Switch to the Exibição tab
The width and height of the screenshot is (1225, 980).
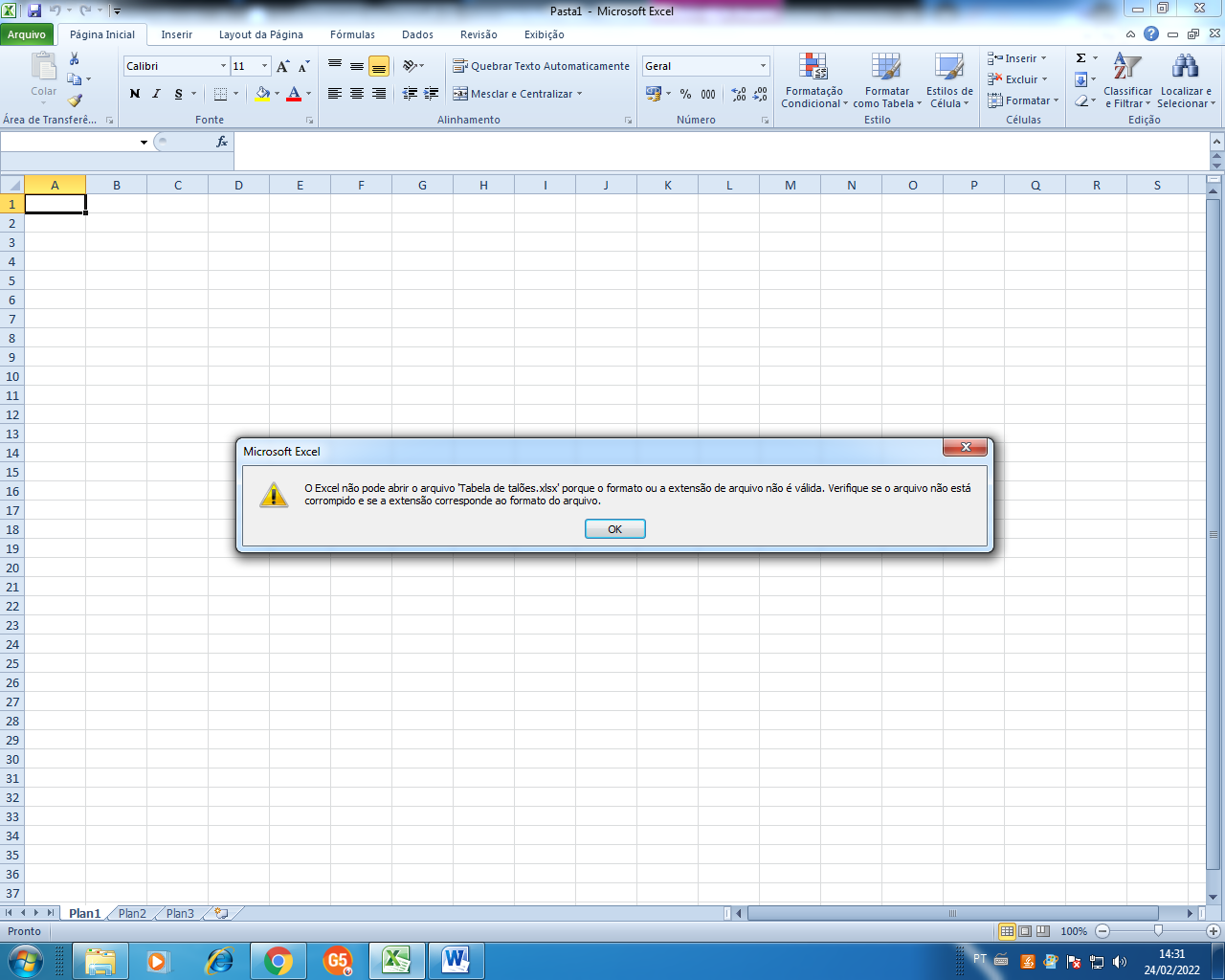[544, 34]
